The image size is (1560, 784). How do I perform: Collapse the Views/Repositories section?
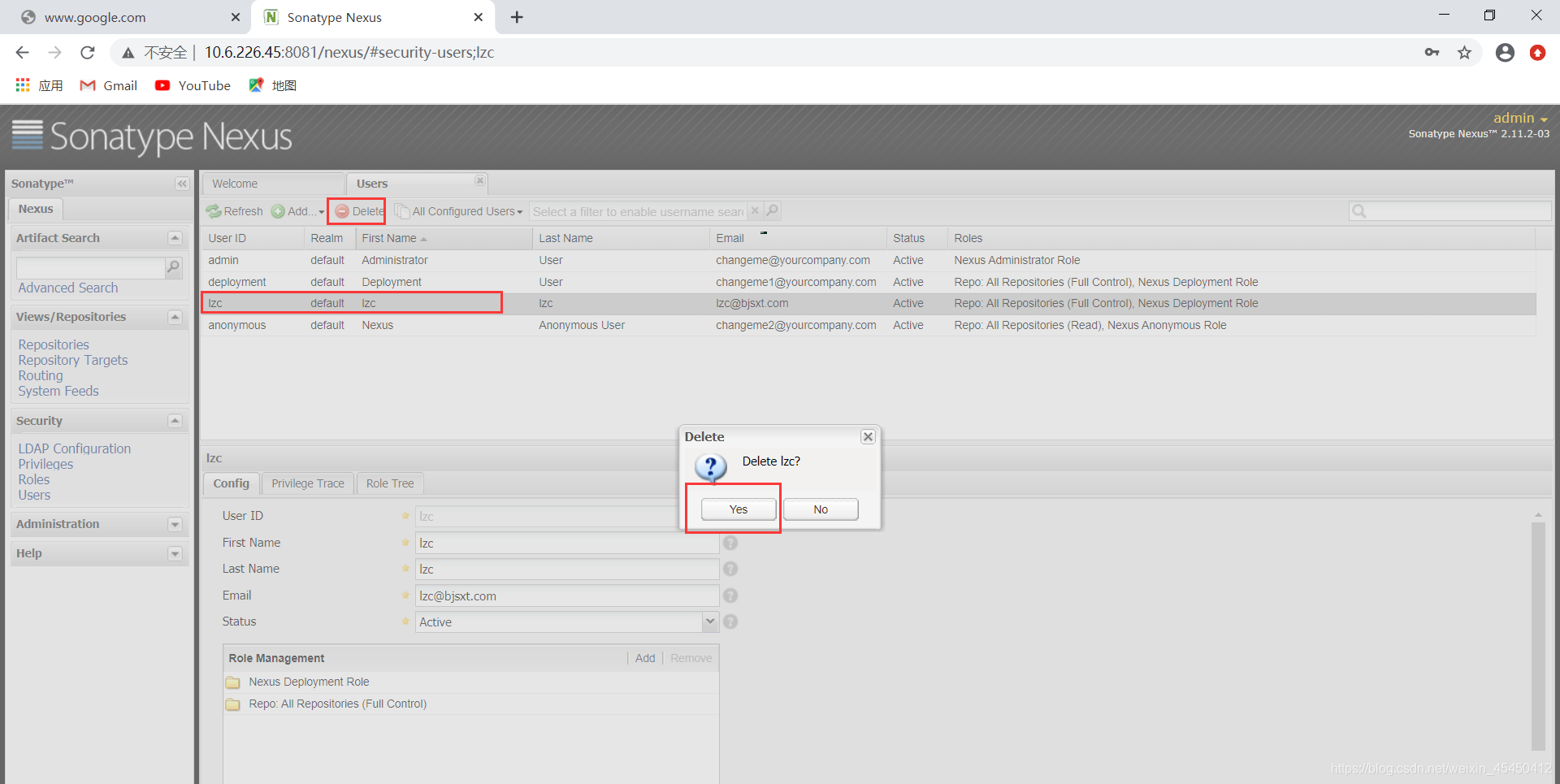(175, 317)
